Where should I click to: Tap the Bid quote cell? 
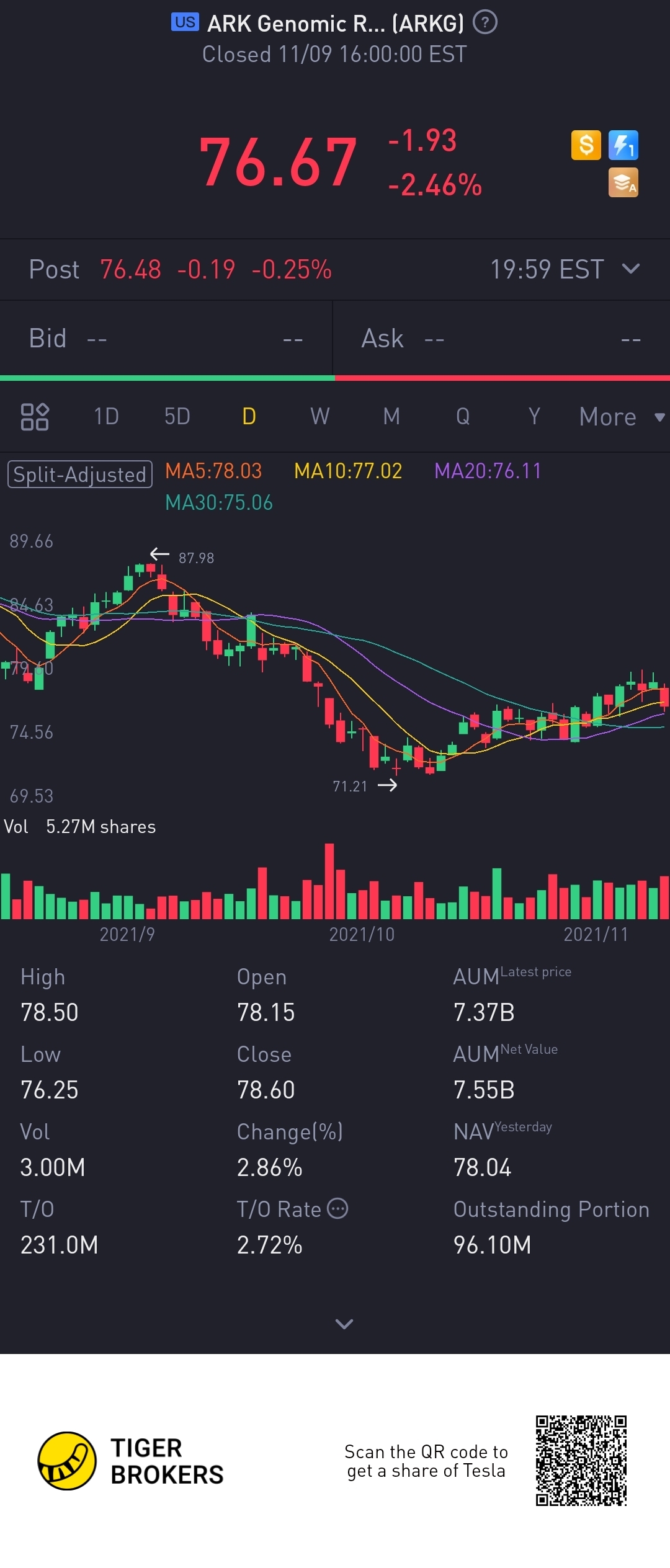(166, 339)
